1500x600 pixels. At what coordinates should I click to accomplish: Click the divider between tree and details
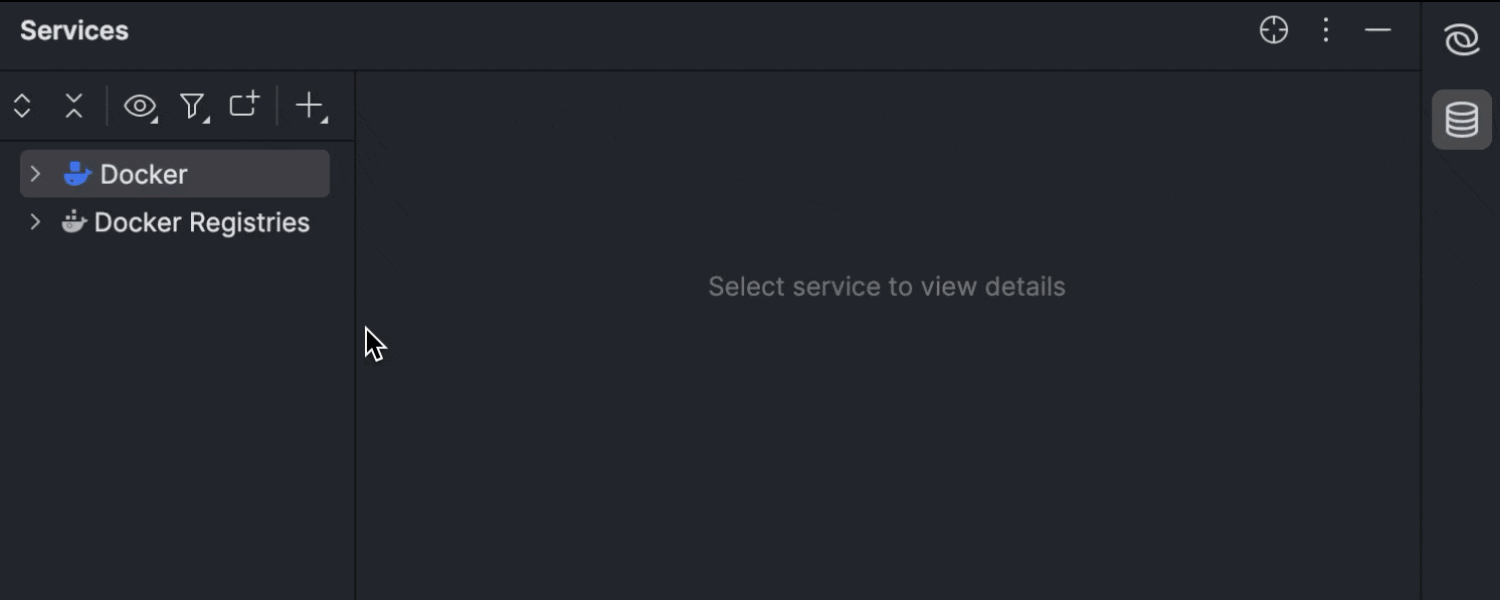pos(356,400)
